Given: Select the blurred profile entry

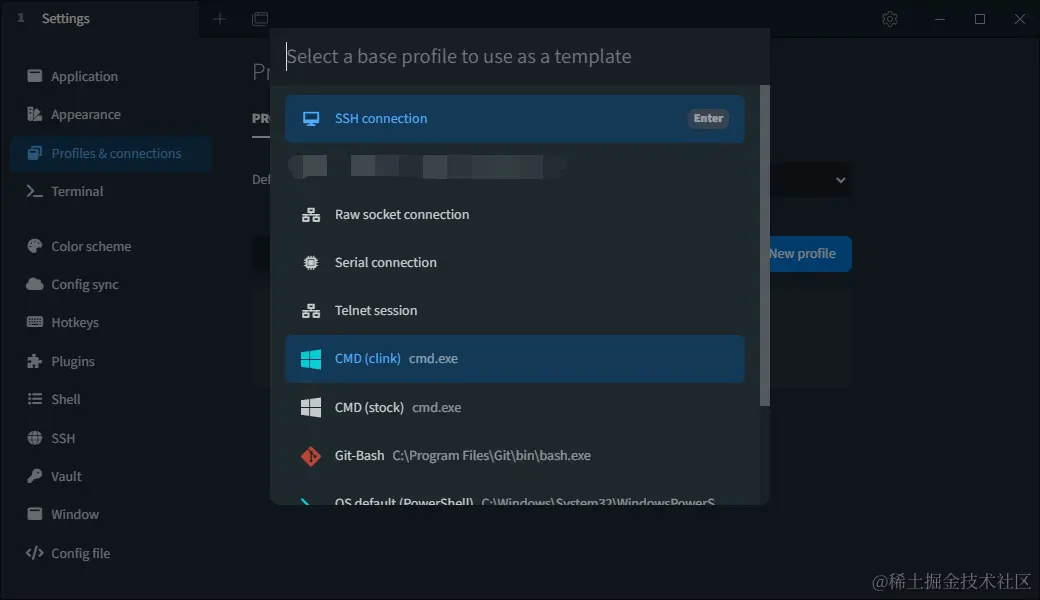Looking at the screenshot, I should click(428, 166).
